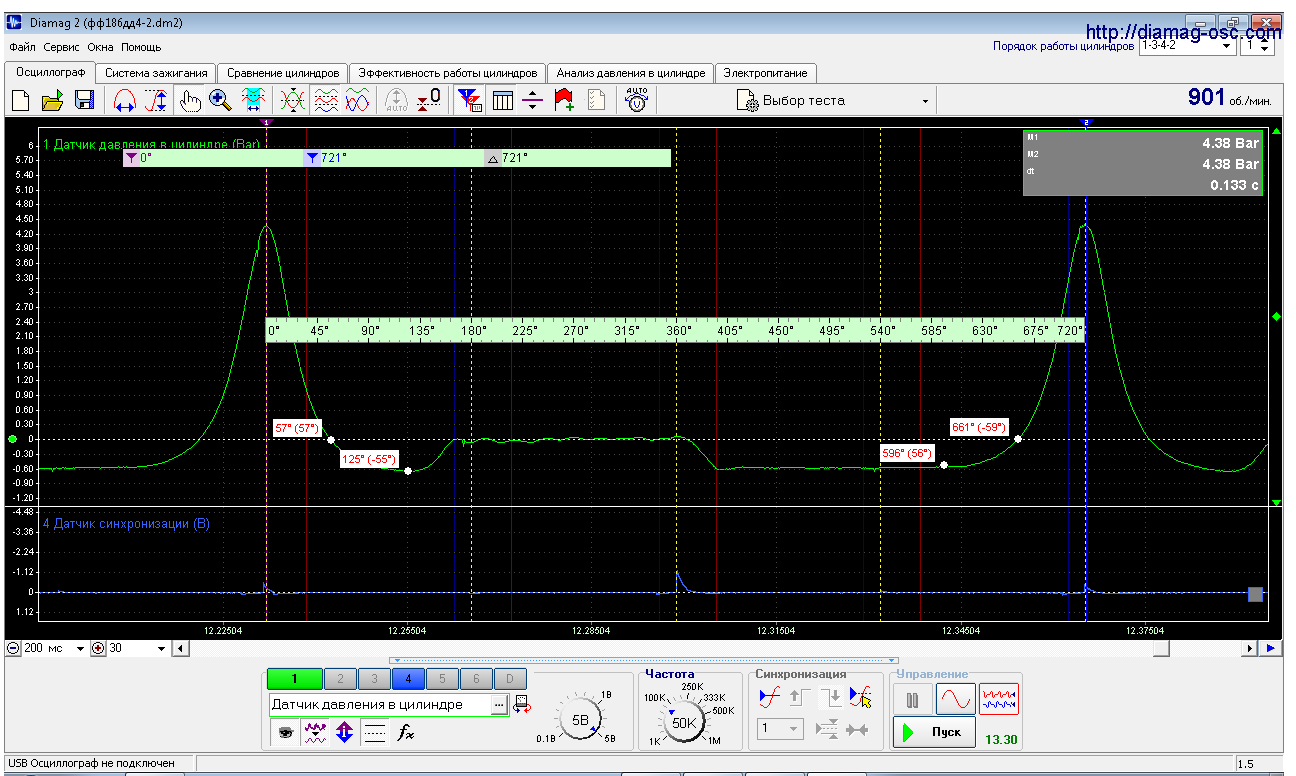Viewport: 1296px width, 776px height.
Task: Switch to Анализ давления в цилиндре tab
Action: point(630,73)
